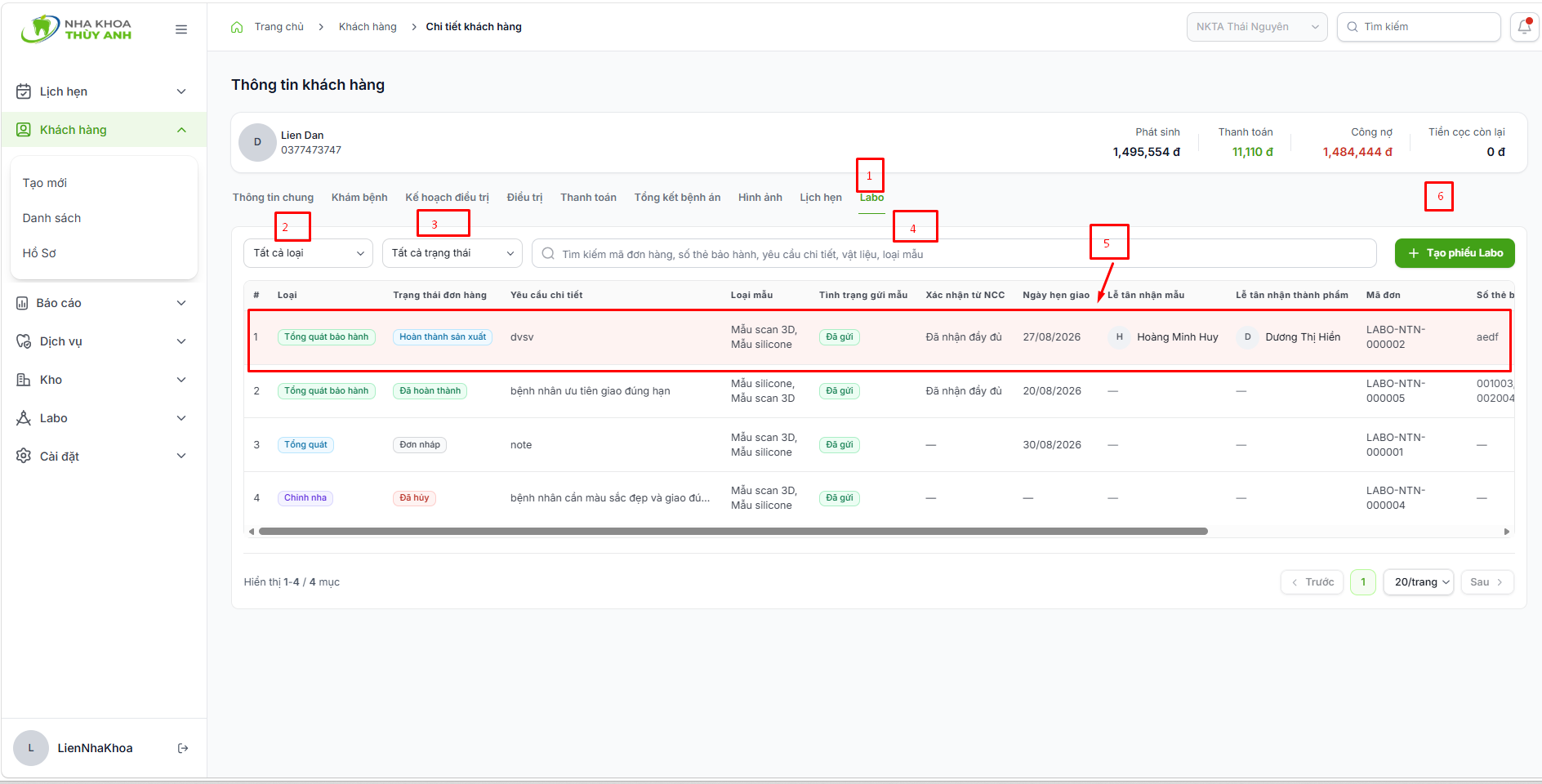Viewport: 1542px width, 784px height.
Task: Click the Báo cáo chart icon
Action: 22,303
